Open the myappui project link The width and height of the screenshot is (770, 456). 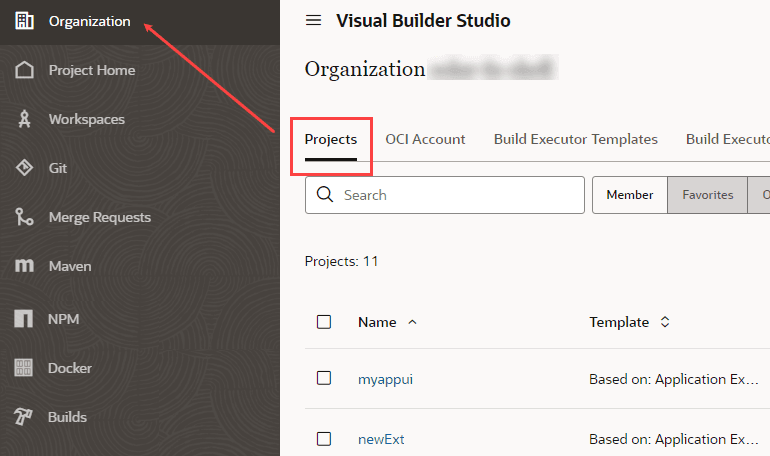[385, 379]
